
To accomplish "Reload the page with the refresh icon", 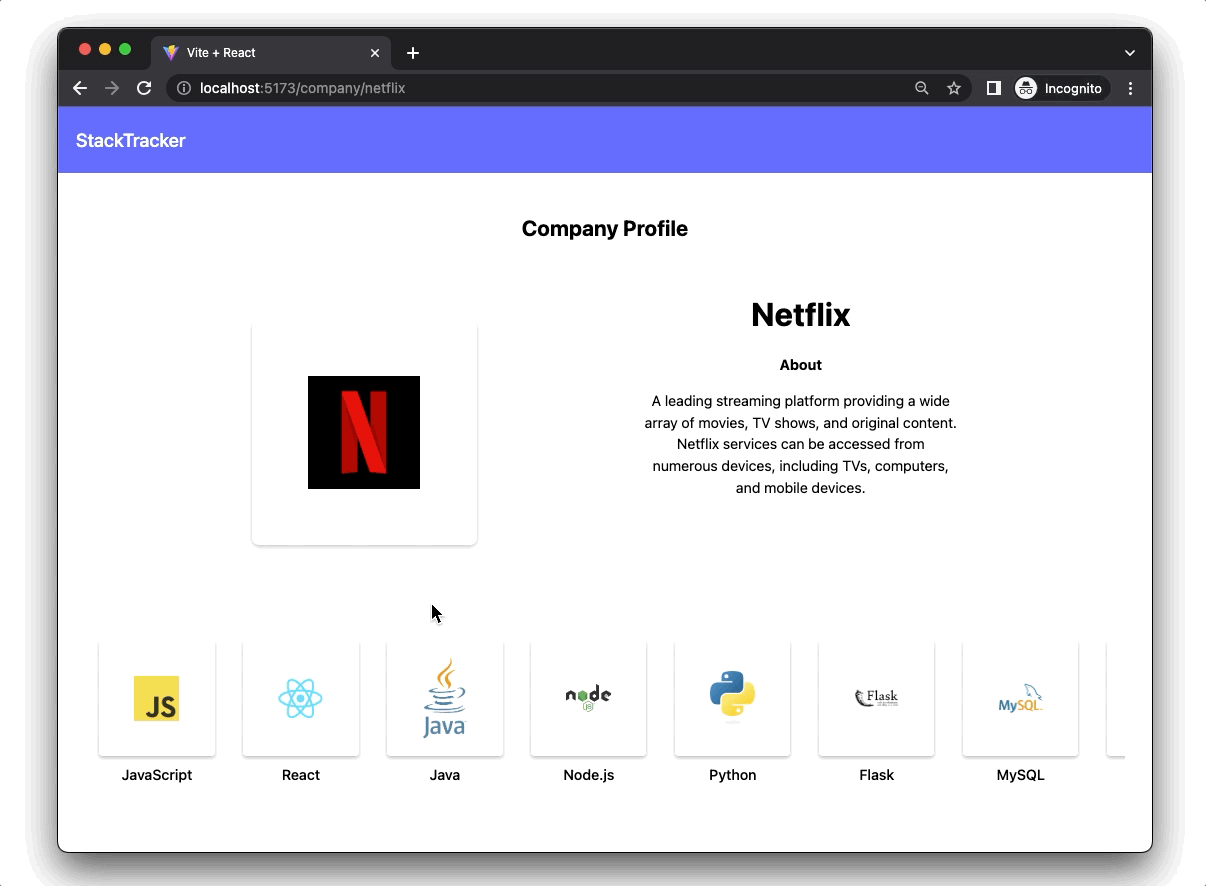I will (144, 88).
